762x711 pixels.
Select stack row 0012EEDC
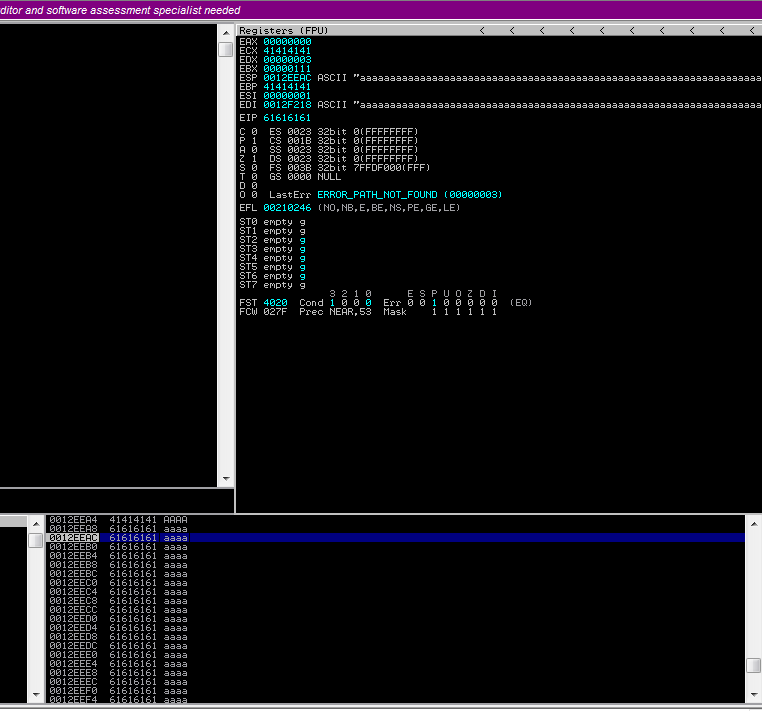point(396,645)
